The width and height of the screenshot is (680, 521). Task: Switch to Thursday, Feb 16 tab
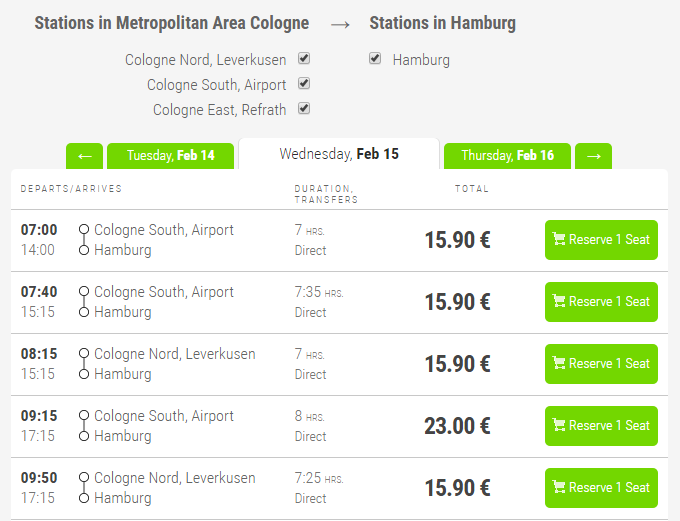click(507, 156)
